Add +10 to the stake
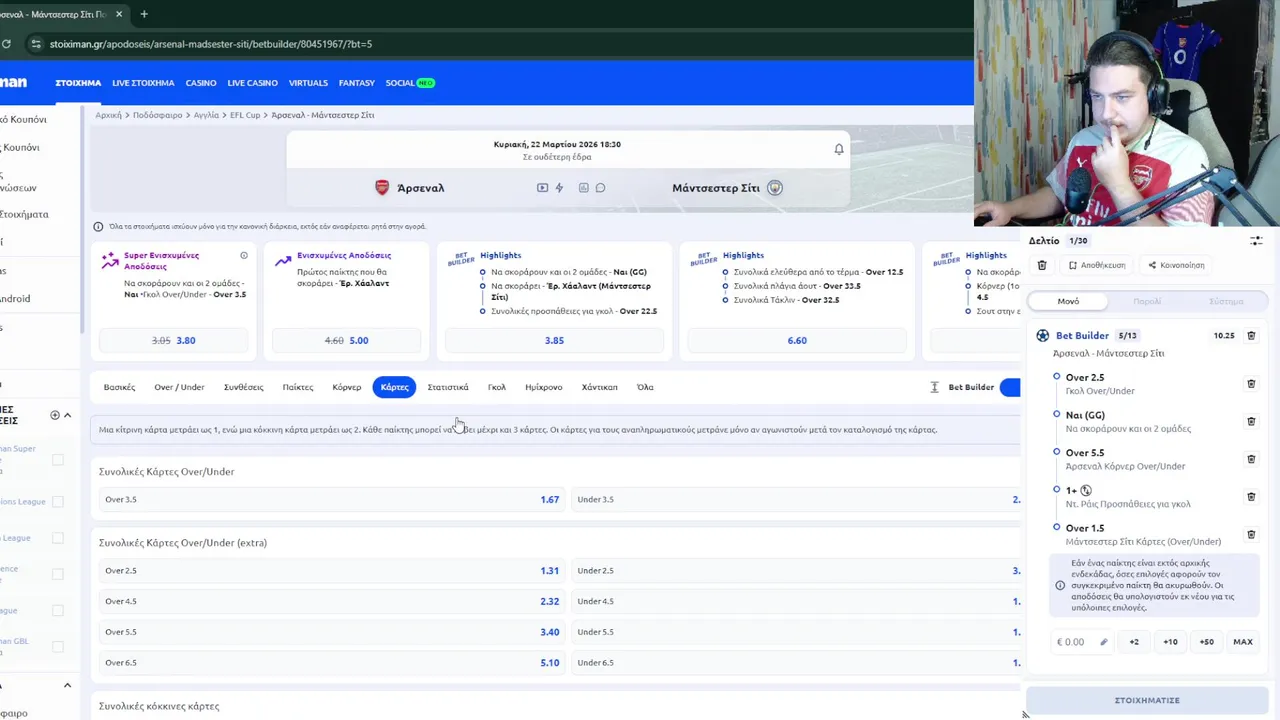 pos(1170,642)
